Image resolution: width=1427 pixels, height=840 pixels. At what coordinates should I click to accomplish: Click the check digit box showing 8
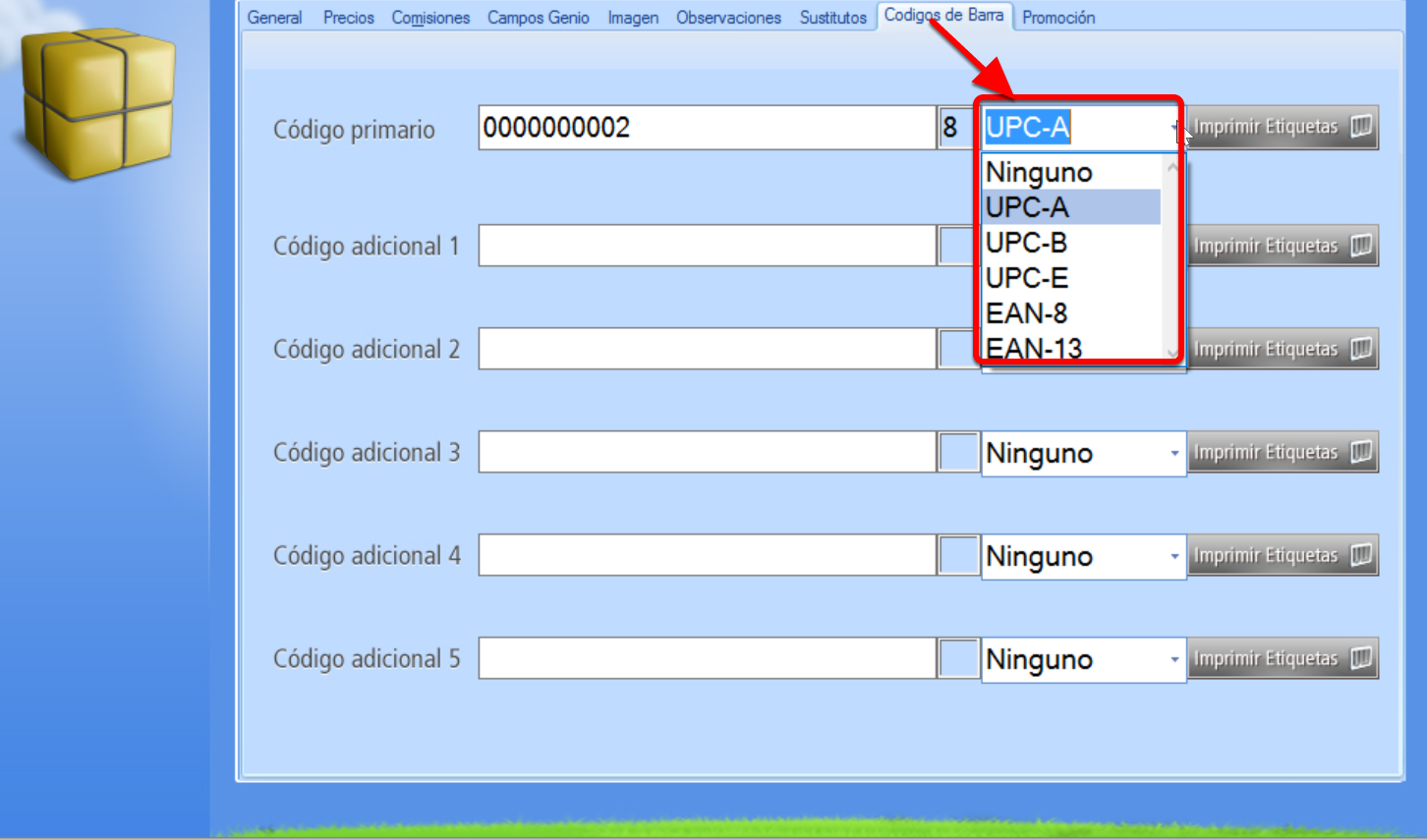956,128
